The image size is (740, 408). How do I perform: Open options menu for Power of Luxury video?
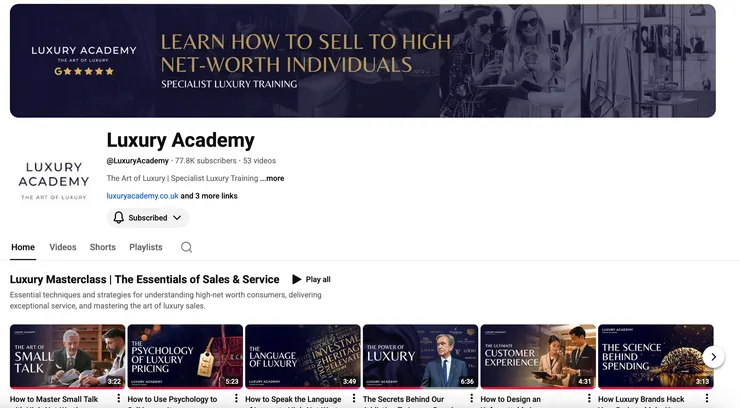471,399
